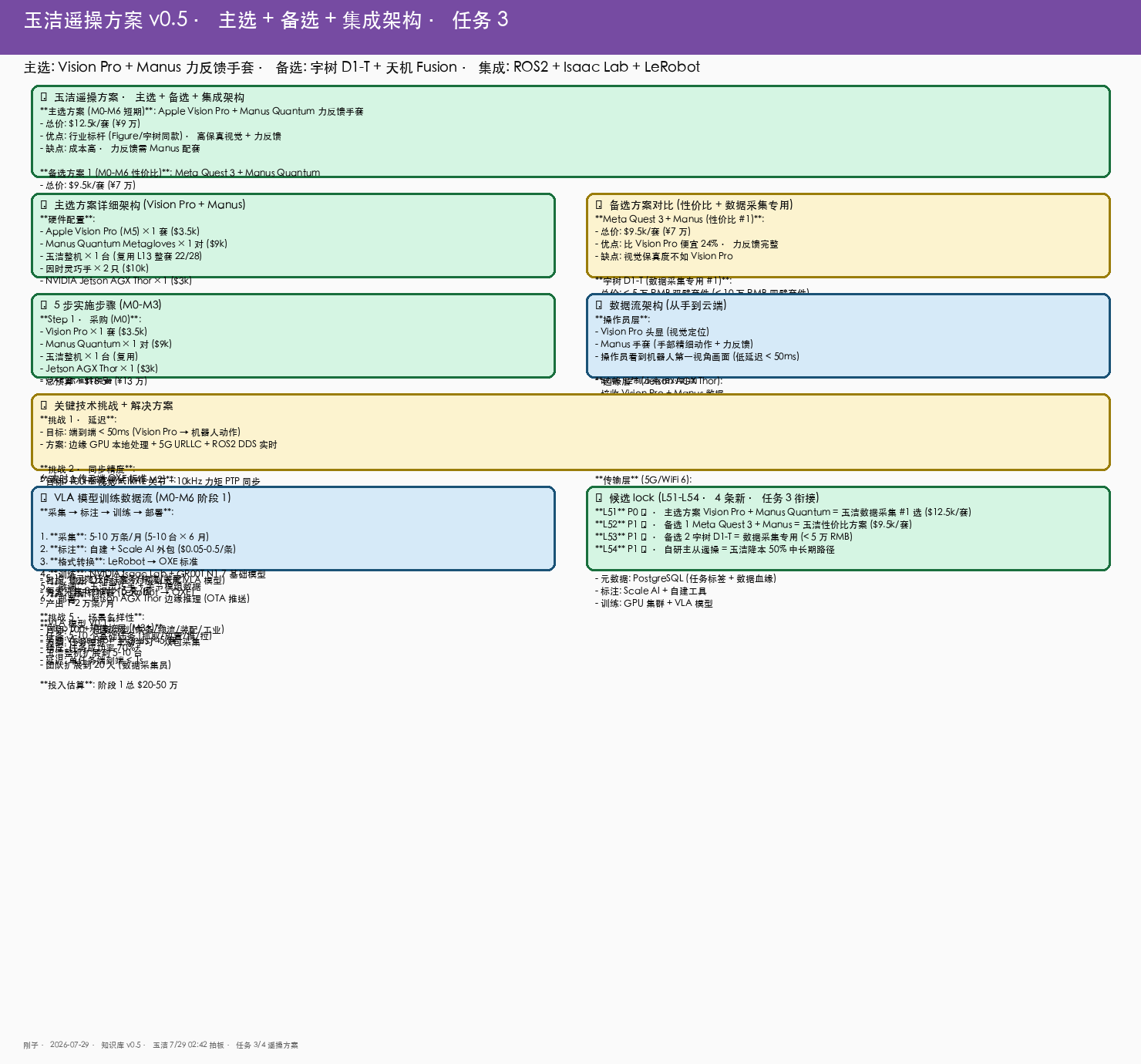This screenshot has width=1141, height=1064.
Task: Click the line '目标: 端到端 < 50ms'
Action: pos(85,432)
